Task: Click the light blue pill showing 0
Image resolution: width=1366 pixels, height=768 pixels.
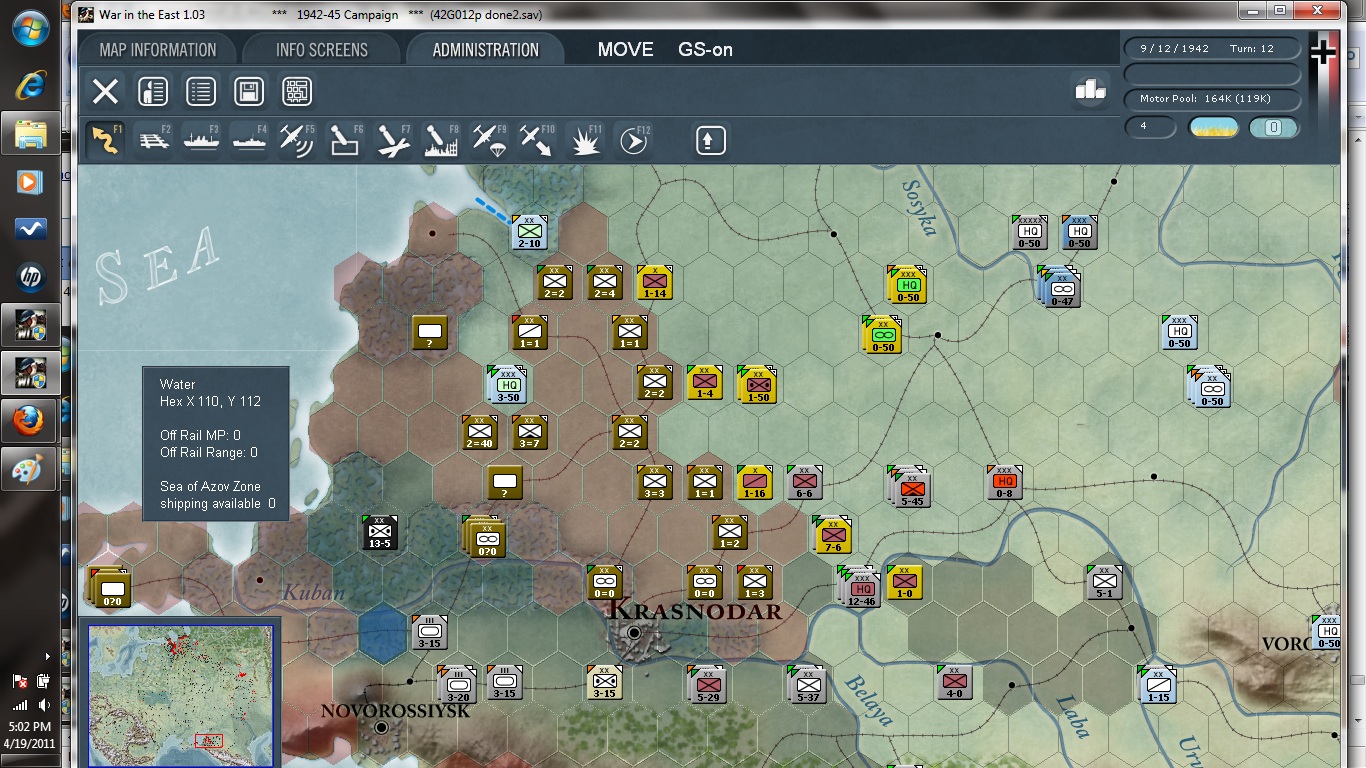Action: (x=1274, y=127)
